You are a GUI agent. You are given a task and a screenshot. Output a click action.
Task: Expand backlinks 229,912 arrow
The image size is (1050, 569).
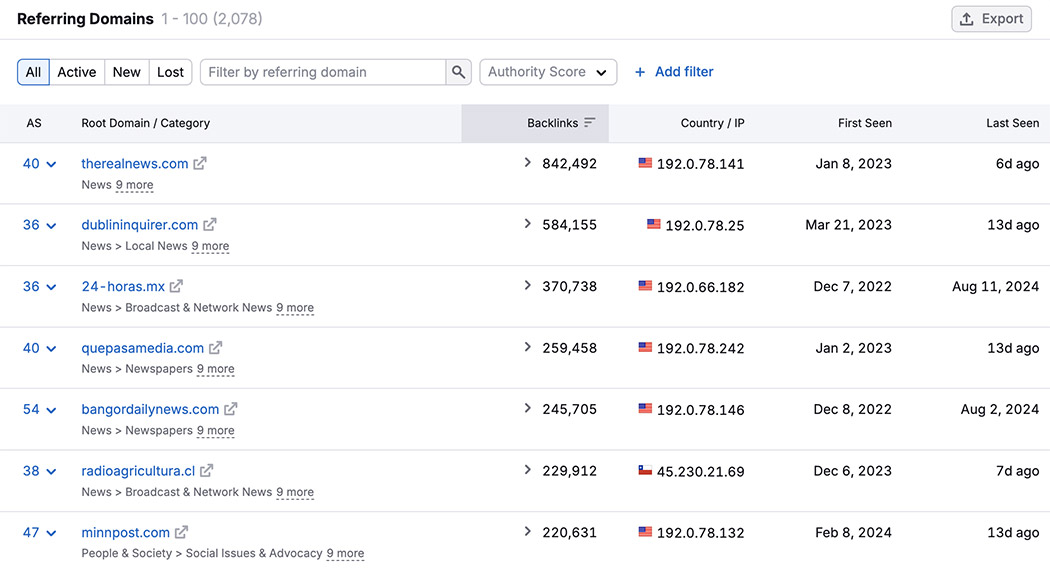tap(528, 470)
